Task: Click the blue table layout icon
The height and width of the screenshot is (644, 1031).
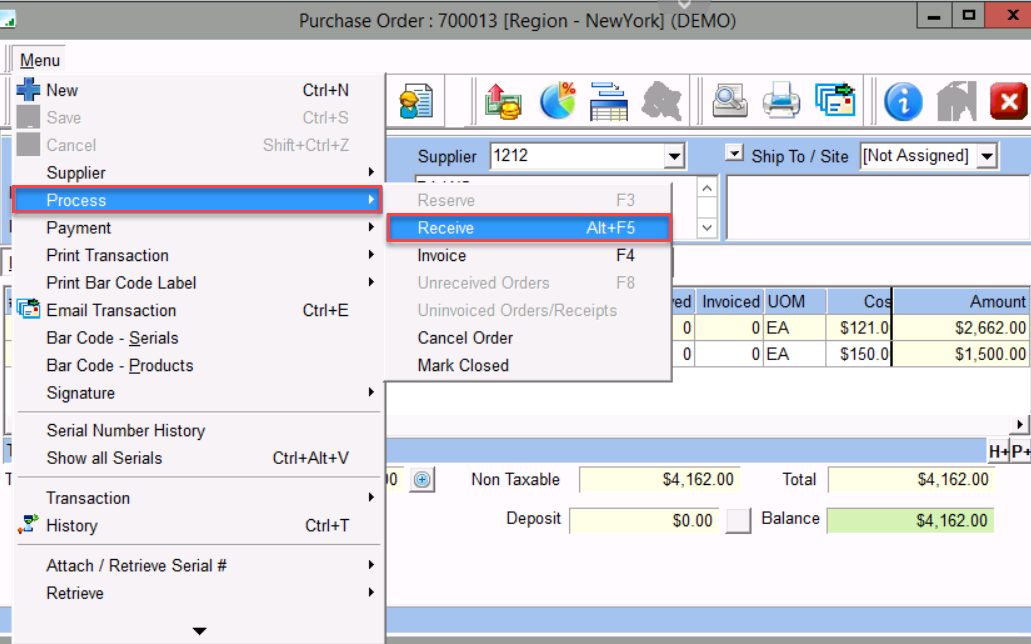Action: pyautogui.click(x=608, y=101)
